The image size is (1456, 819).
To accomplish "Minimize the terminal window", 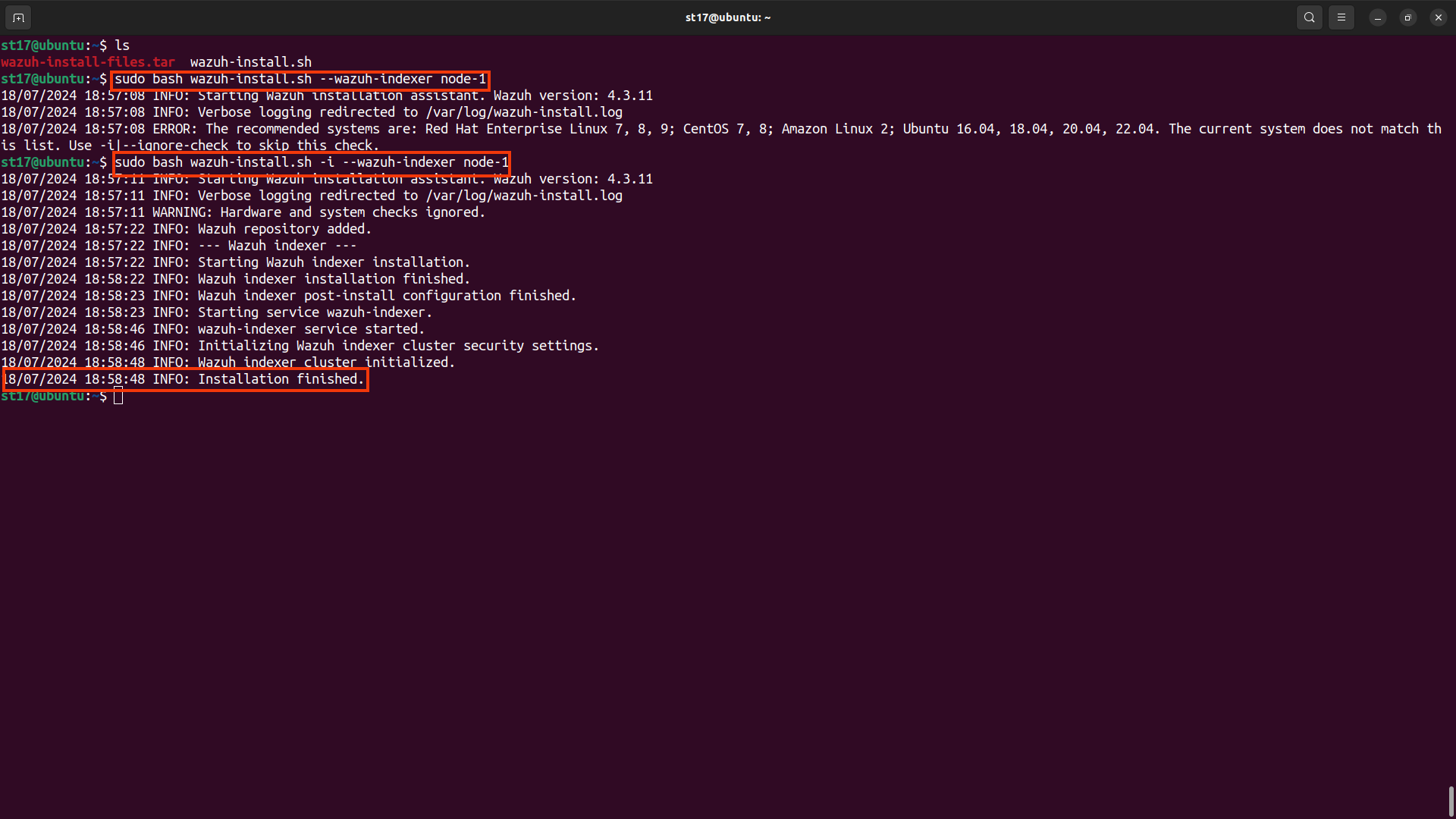I will (1378, 17).
